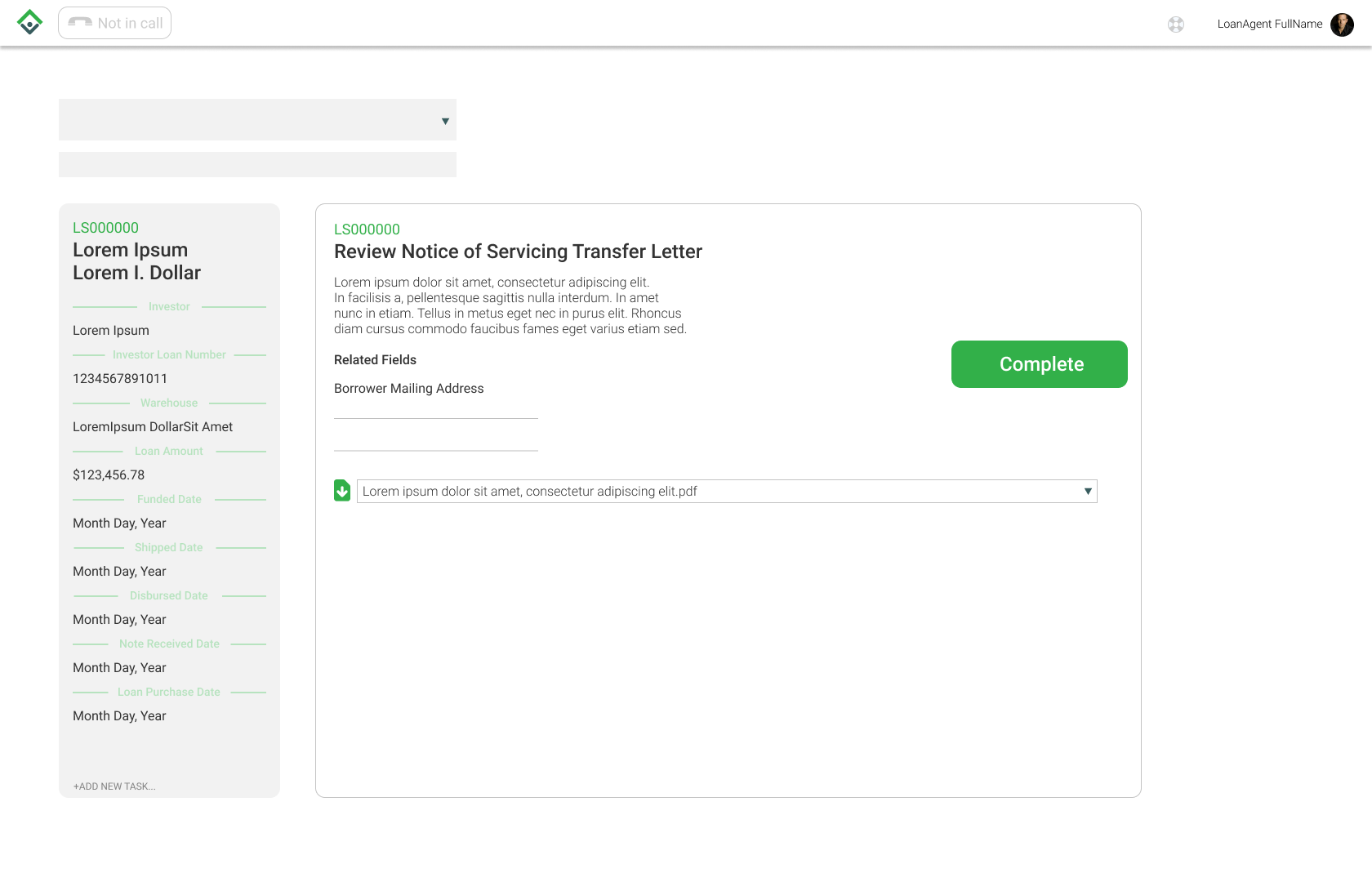Open the PDF document selection dropdown

pos(727,491)
